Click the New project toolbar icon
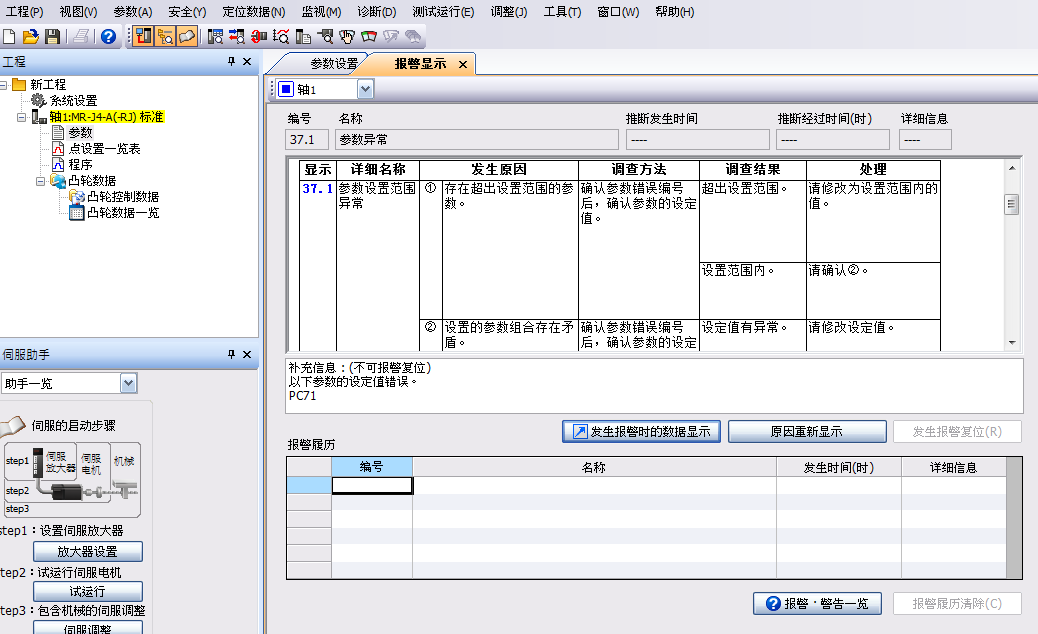The width and height of the screenshot is (1038, 634). [x=9, y=37]
